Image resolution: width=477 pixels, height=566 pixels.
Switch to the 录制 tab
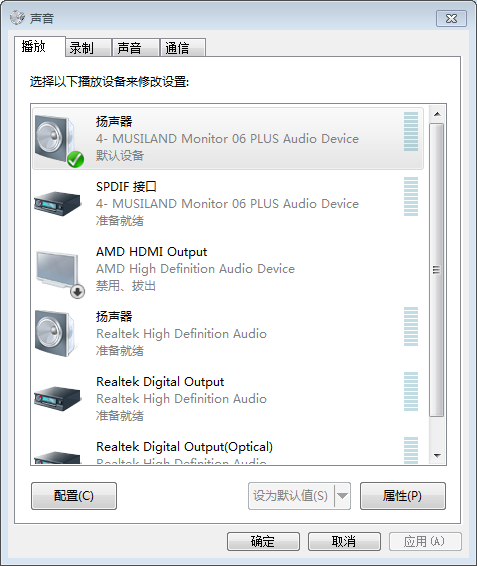point(88,48)
